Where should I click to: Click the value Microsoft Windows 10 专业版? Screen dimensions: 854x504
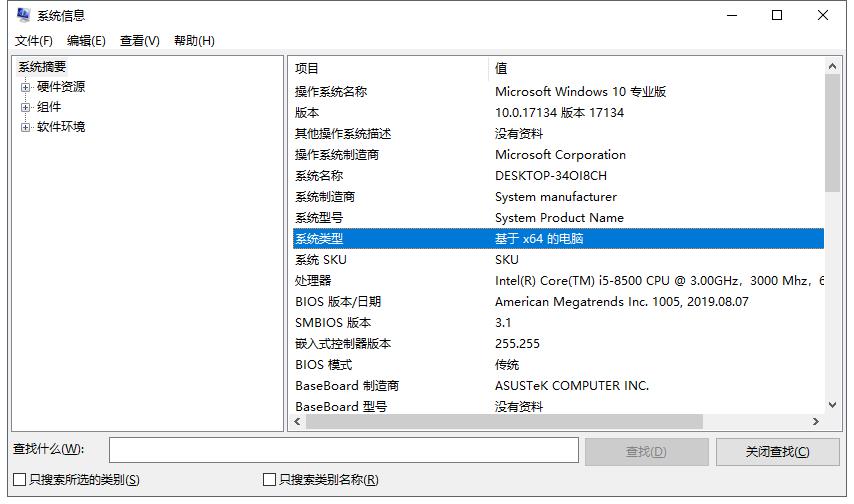pyautogui.click(x=581, y=92)
